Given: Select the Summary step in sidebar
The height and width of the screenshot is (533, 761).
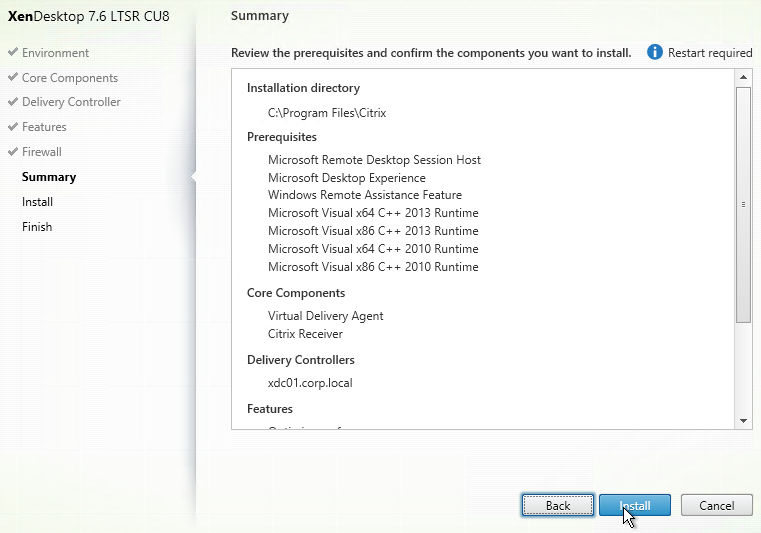Looking at the screenshot, I should tap(49, 177).
